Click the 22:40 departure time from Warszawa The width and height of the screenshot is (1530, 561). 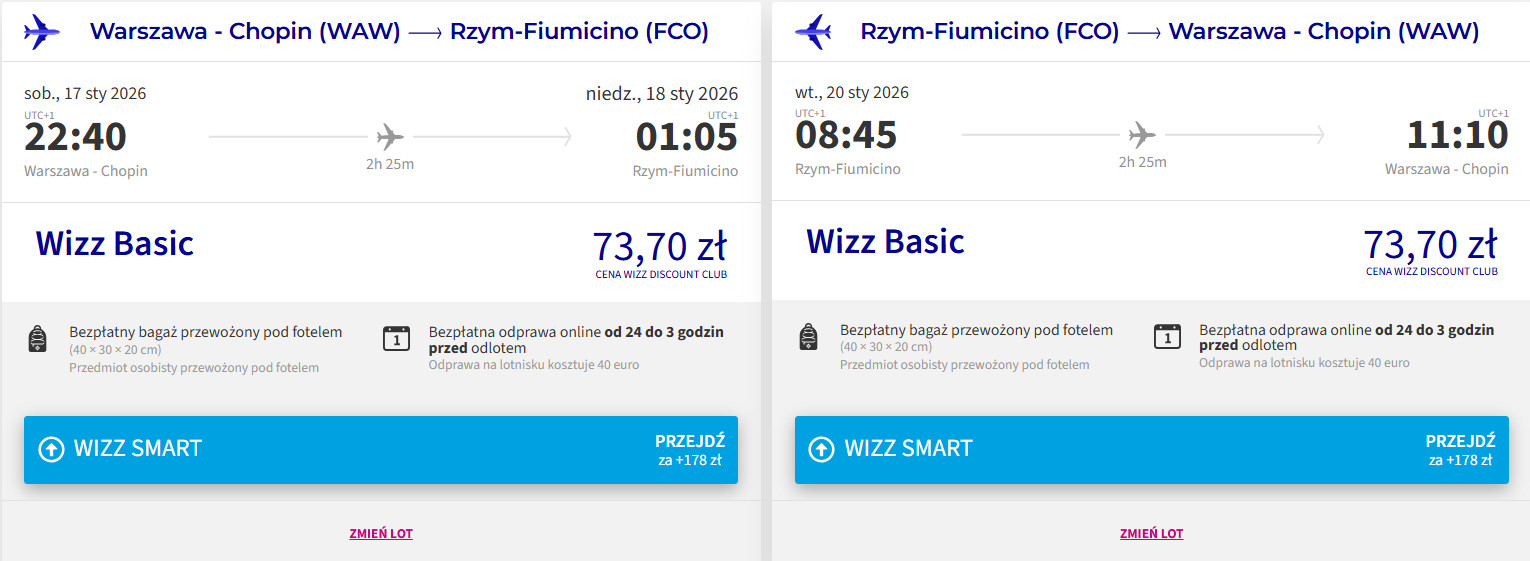(76, 137)
